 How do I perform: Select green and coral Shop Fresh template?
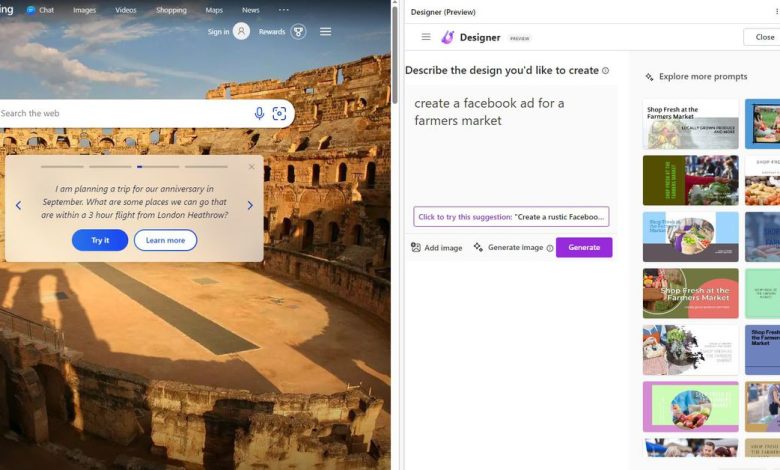[x=690, y=293]
